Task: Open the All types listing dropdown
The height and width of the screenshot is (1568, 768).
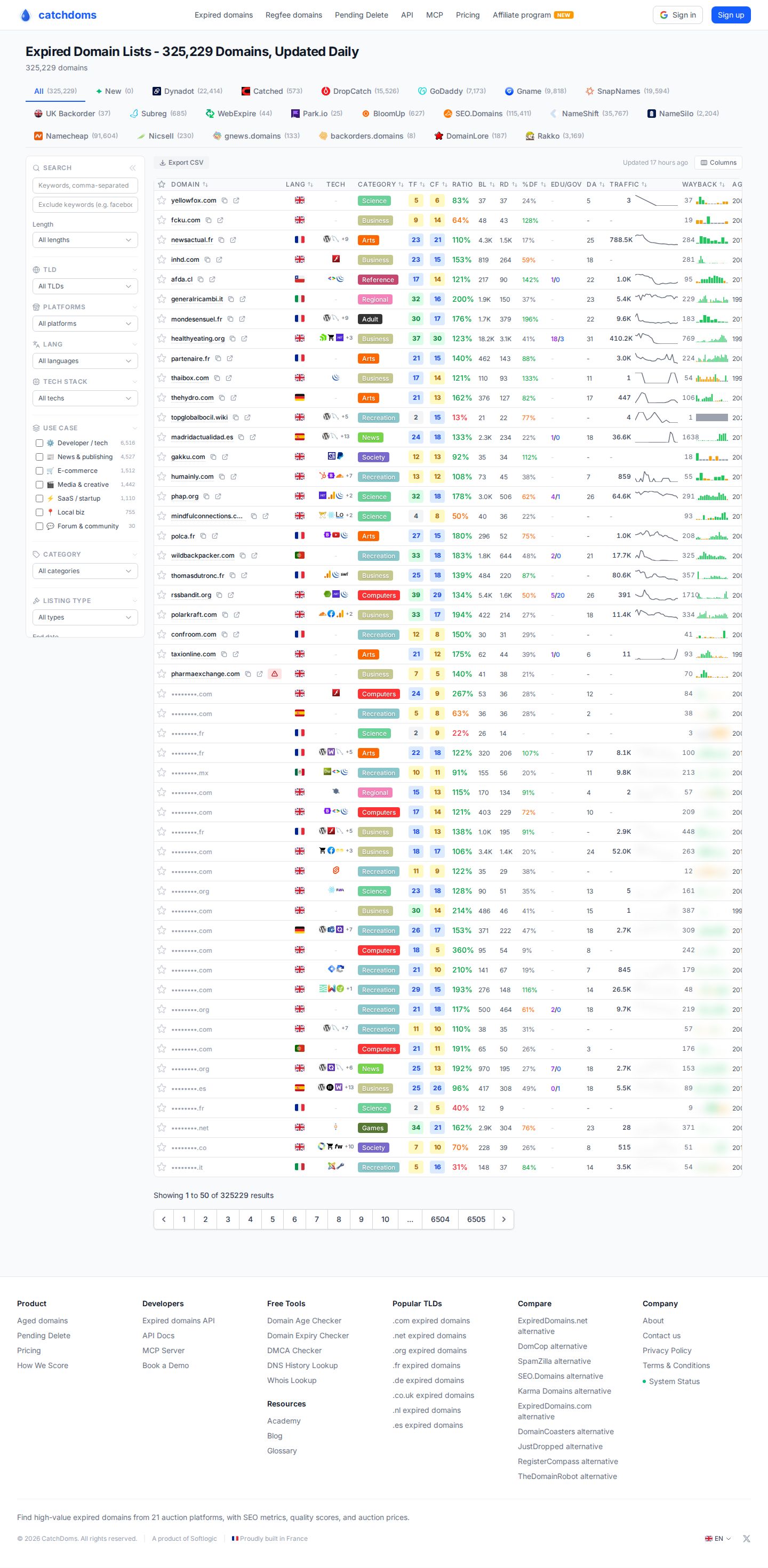Action: click(x=85, y=617)
